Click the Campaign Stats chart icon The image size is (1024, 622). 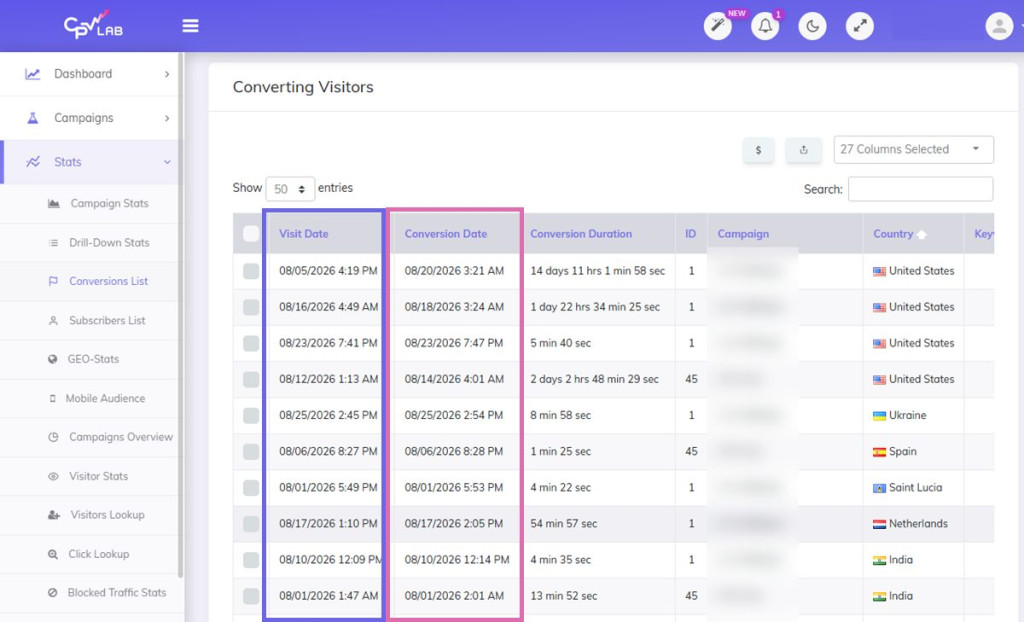pyautogui.click(x=54, y=203)
